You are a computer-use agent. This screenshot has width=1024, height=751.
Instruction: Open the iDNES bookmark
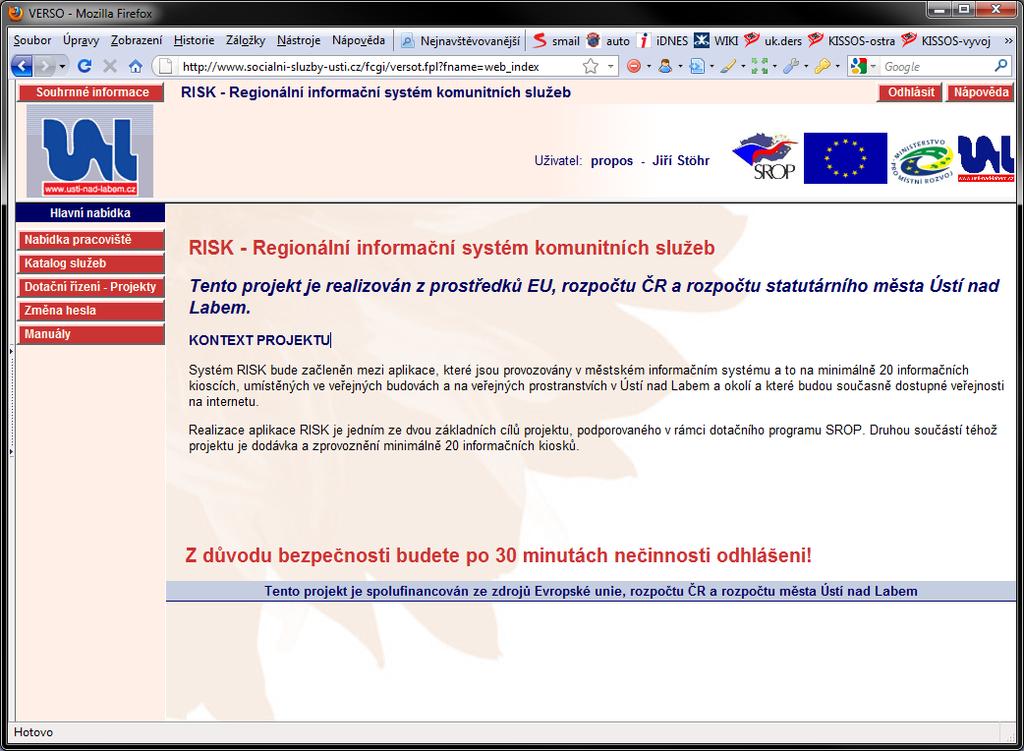663,41
